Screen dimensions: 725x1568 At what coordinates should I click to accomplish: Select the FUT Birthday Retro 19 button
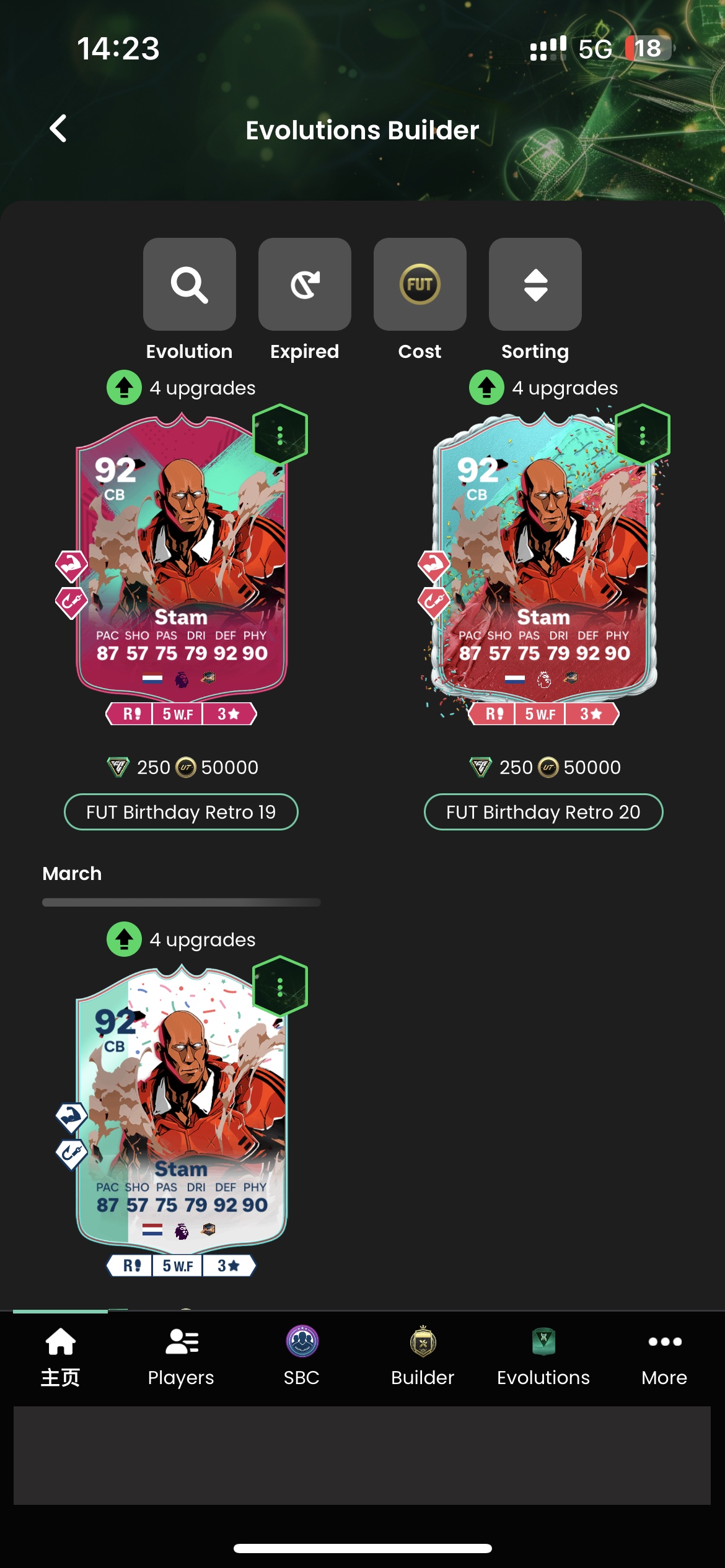[181, 812]
